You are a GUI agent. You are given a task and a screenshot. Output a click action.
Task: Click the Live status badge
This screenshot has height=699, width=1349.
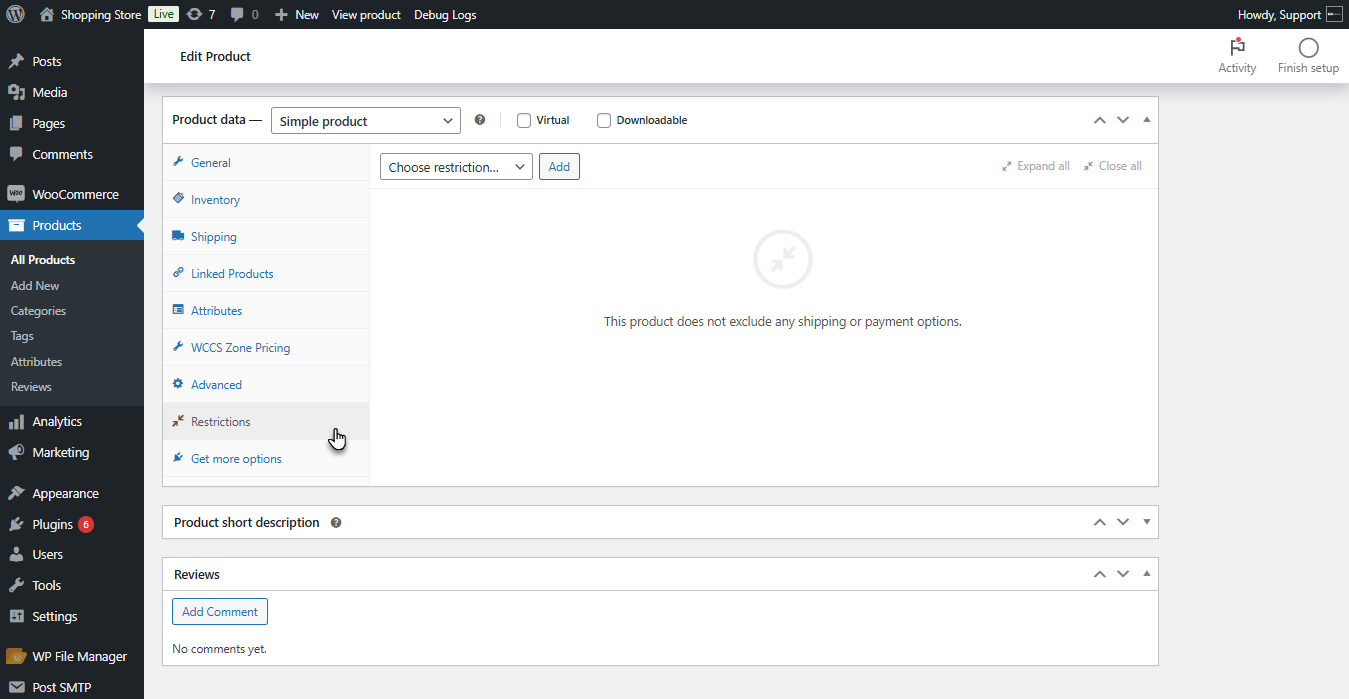(163, 14)
